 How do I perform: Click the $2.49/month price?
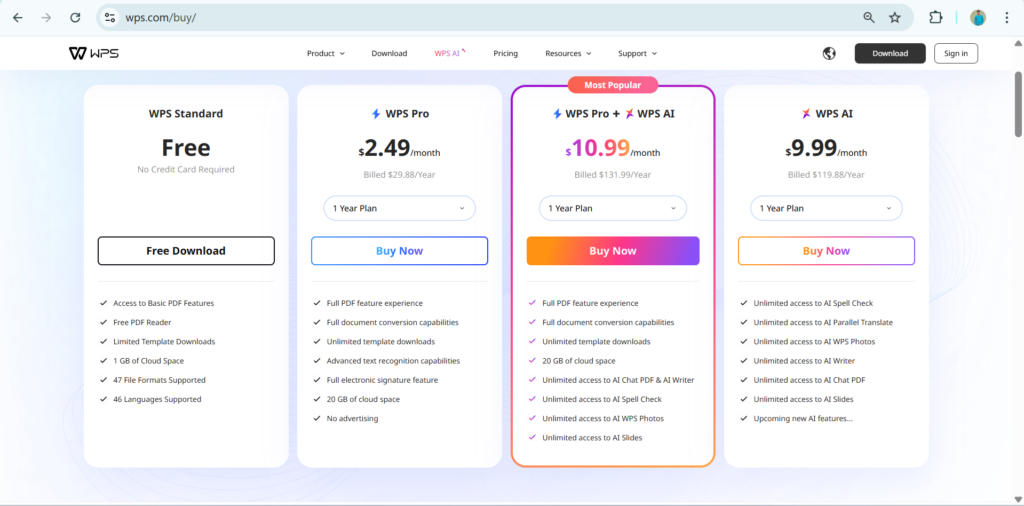click(400, 148)
